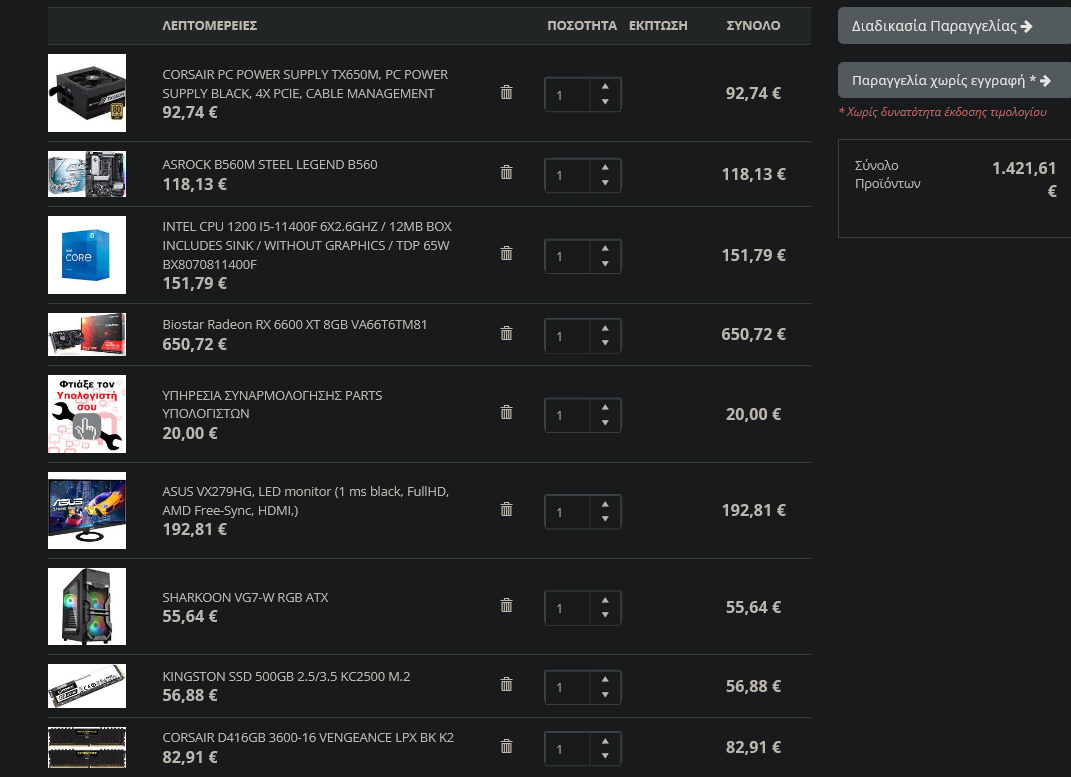1071x777 pixels.
Task: Increase Sharkoon VG7-W case quantity
Action: click(605, 600)
